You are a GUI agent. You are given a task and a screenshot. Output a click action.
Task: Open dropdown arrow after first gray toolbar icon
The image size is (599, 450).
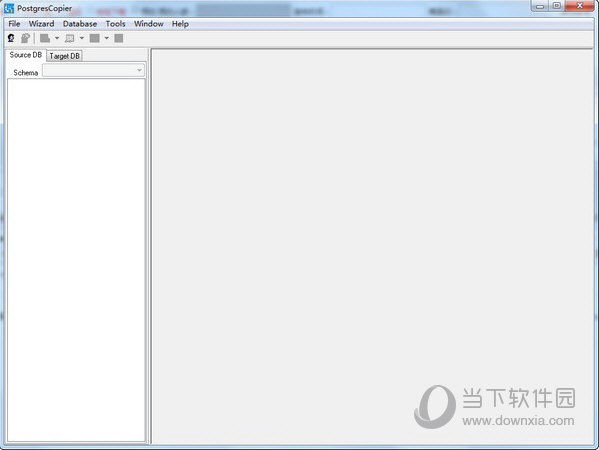pos(57,38)
